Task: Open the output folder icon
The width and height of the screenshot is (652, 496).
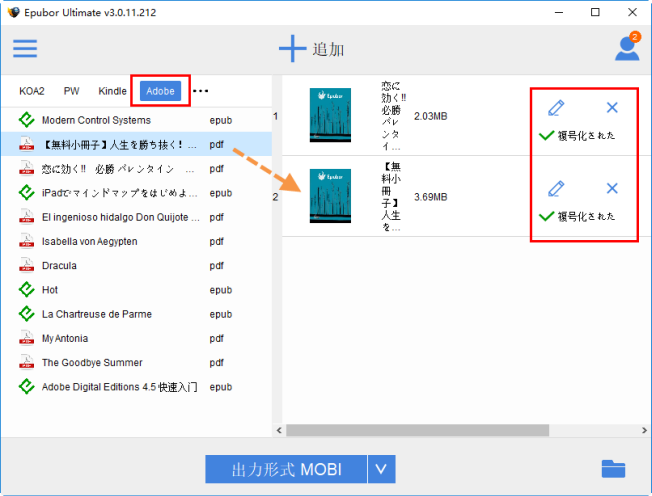Action: (x=613, y=469)
